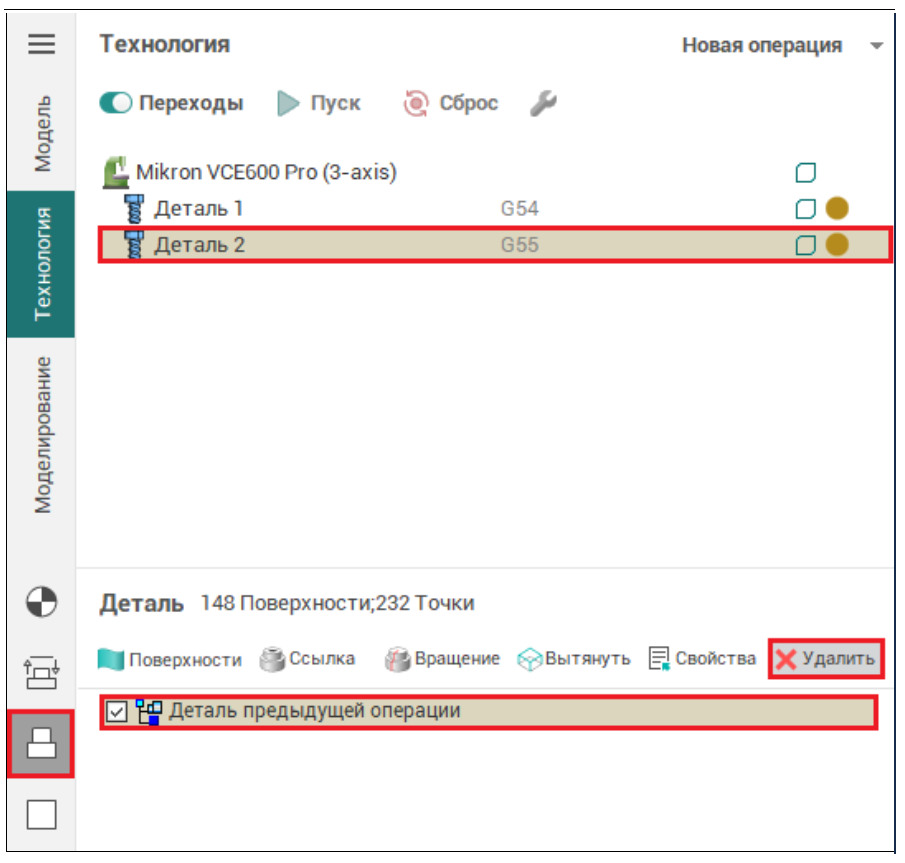Select the coordinate system sidebar icon

[x=41, y=601]
